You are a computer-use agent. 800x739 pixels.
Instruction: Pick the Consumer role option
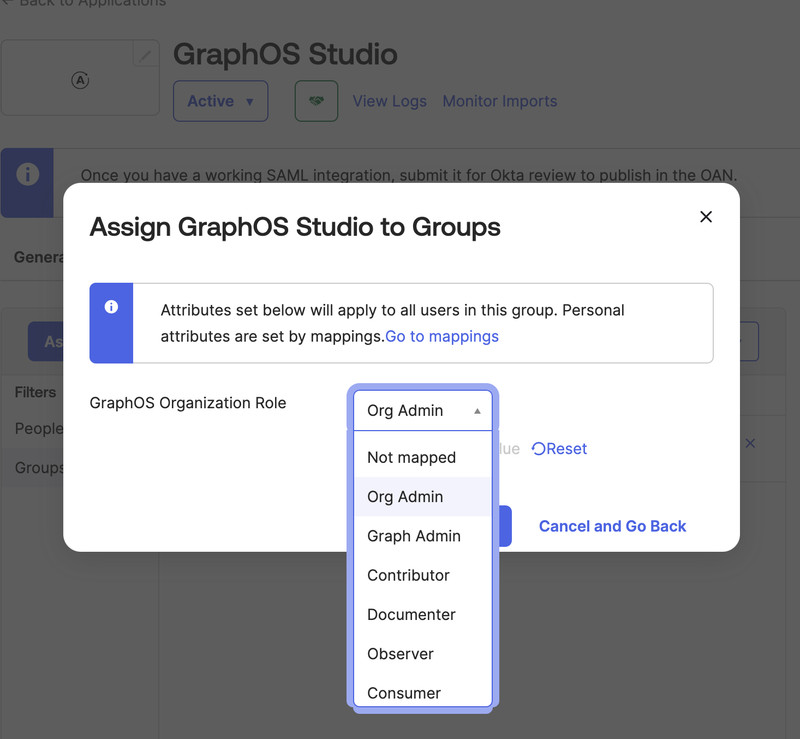[x=422, y=693]
